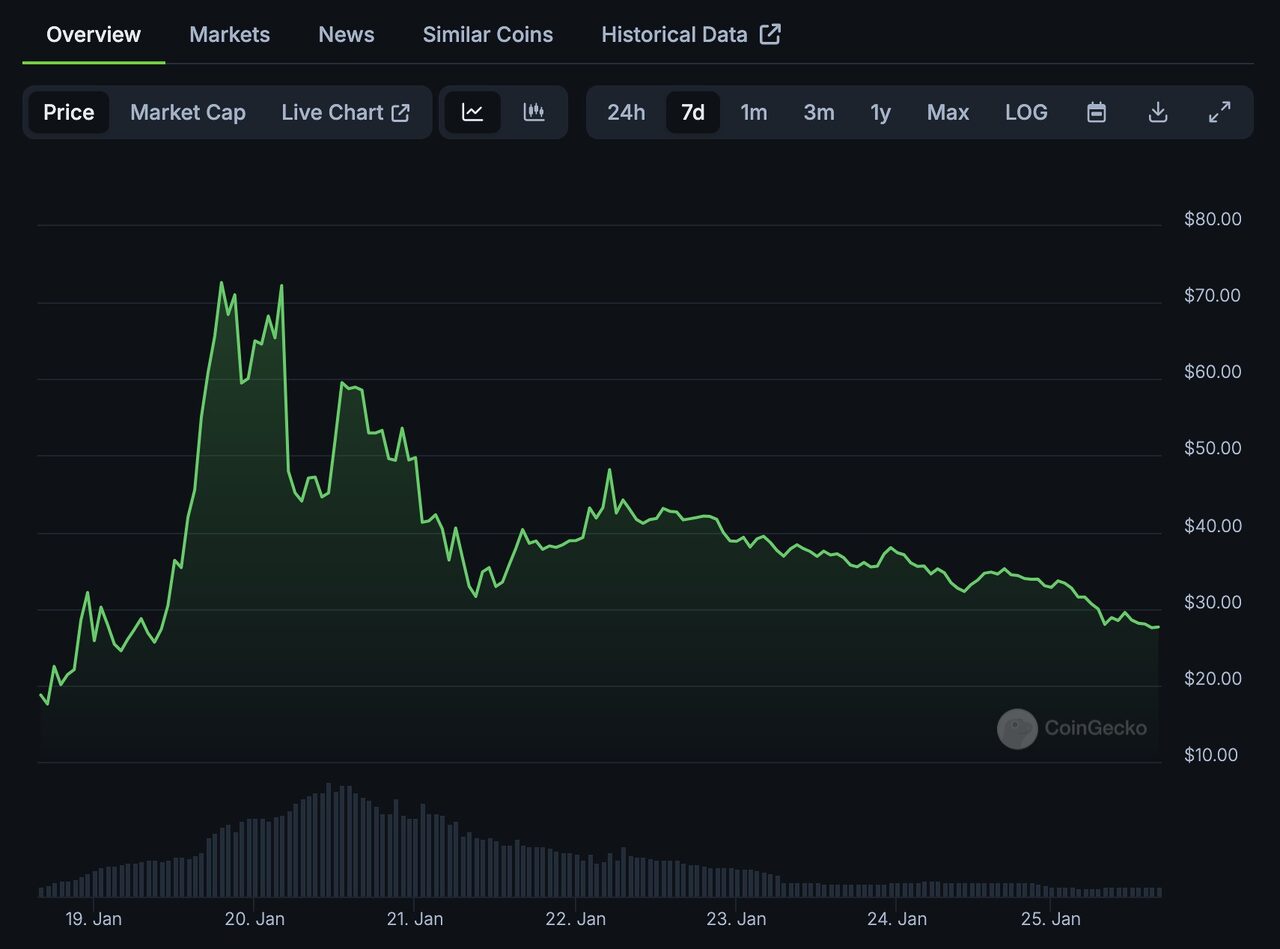Image resolution: width=1280 pixels, height=949 pixels.
Task: Click the 25. Jan date label
Action: tap(1051, 918)
